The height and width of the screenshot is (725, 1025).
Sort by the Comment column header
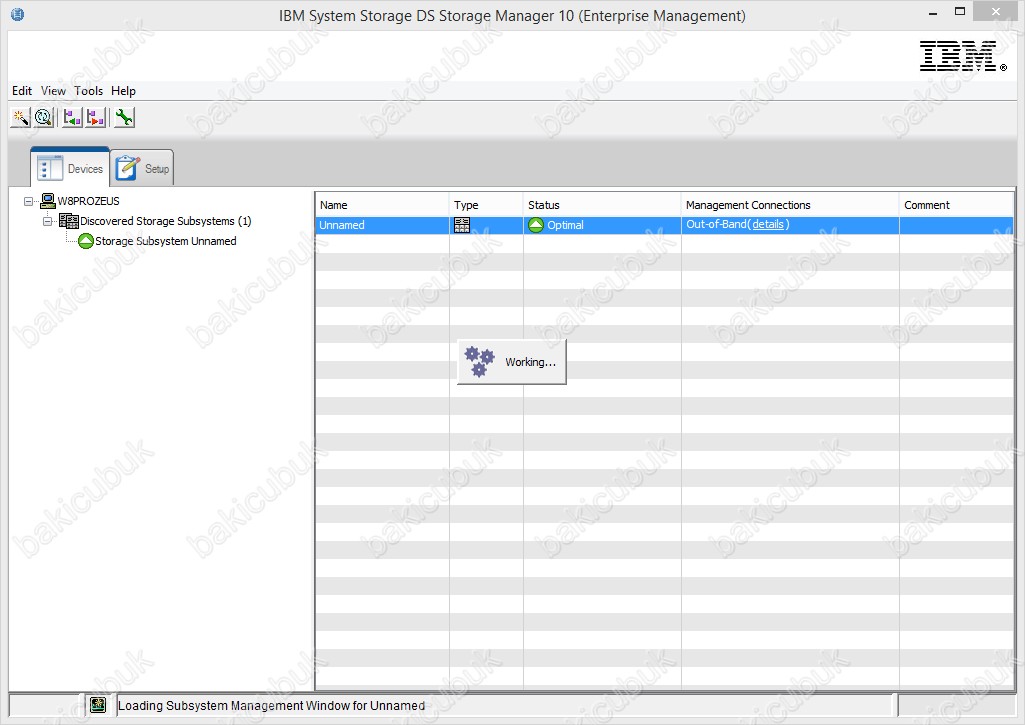tap(957, 205)
